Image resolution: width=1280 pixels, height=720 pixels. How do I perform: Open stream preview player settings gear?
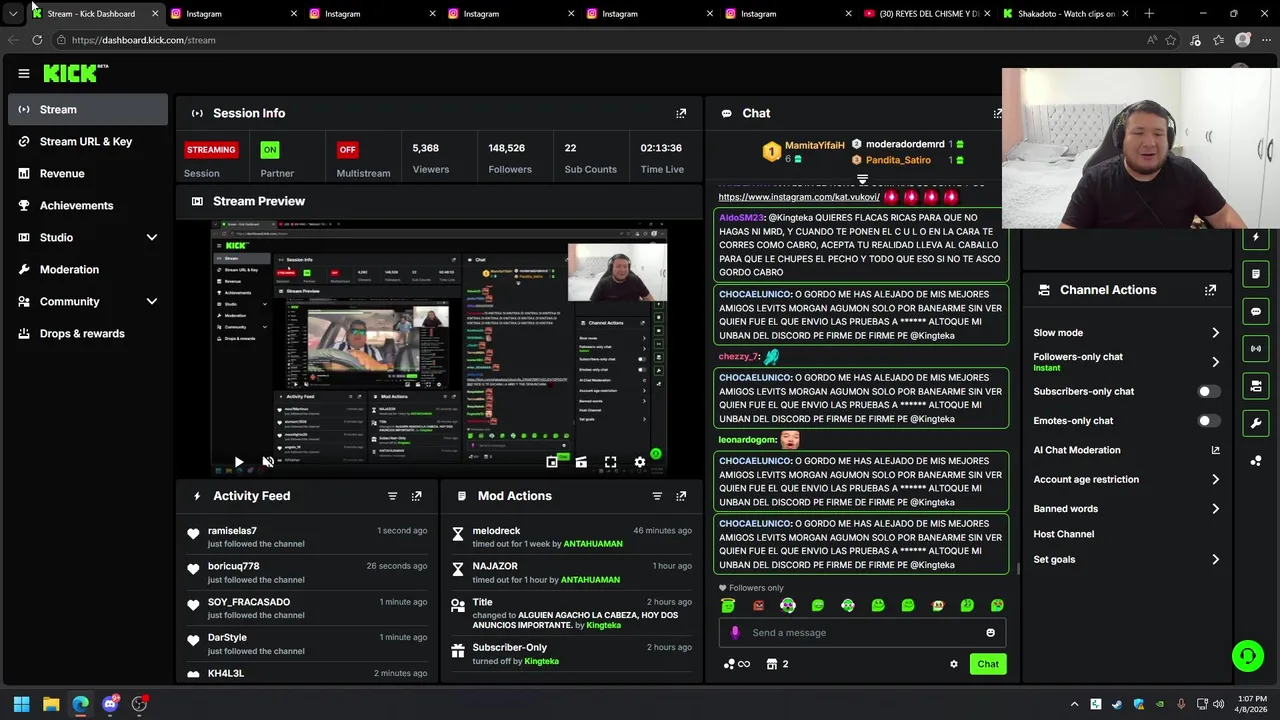pos(640,462)
